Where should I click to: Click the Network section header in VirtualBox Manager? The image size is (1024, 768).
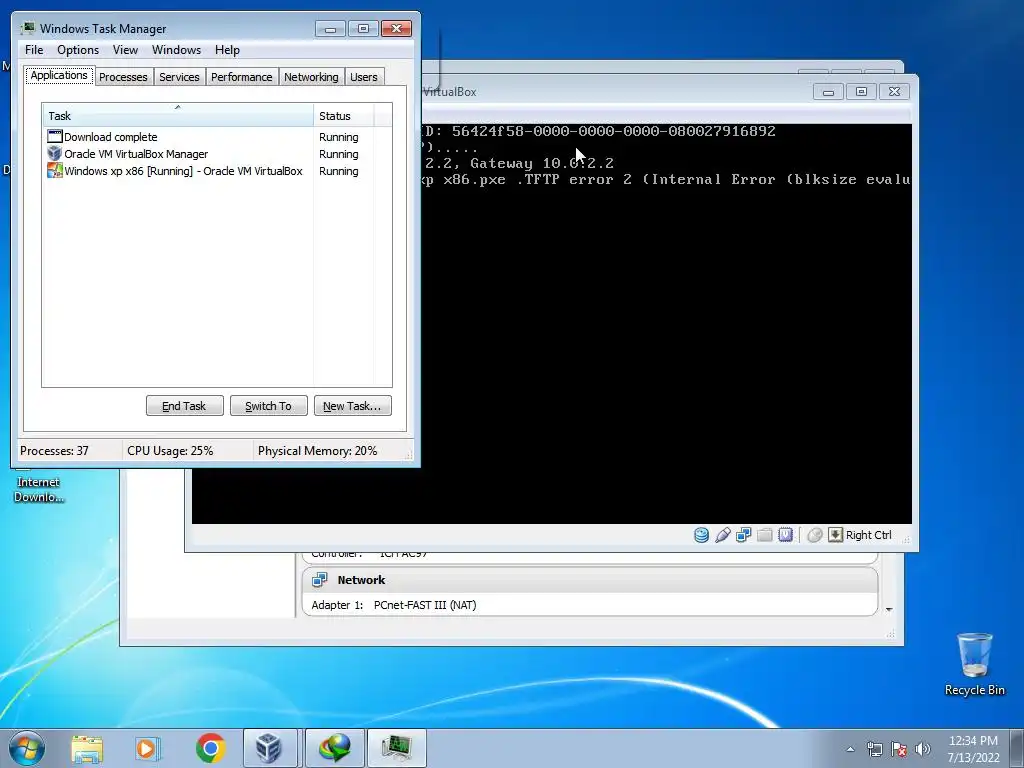click(590, 580)
